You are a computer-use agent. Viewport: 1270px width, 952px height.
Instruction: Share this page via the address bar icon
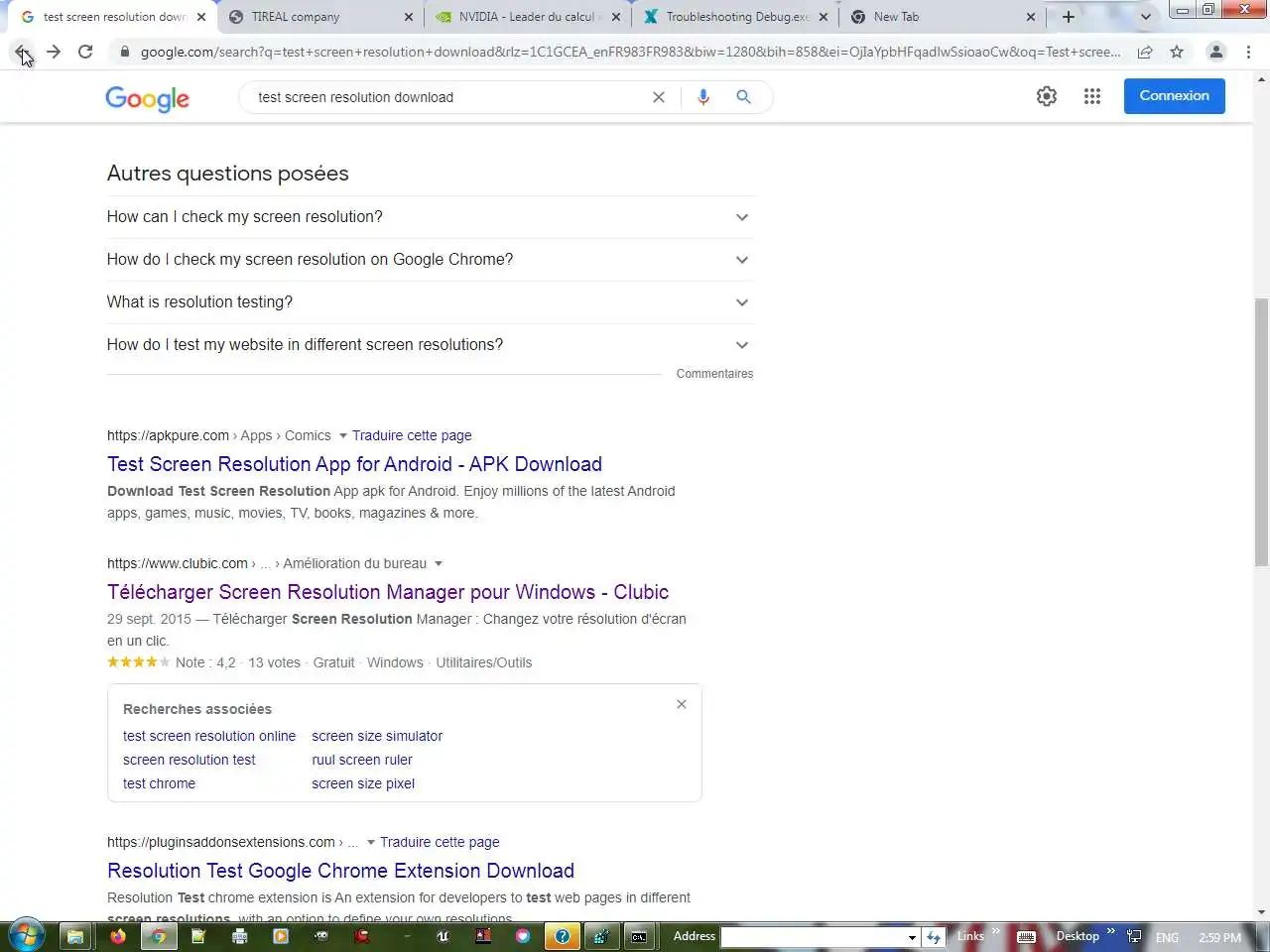[1145, 52]
